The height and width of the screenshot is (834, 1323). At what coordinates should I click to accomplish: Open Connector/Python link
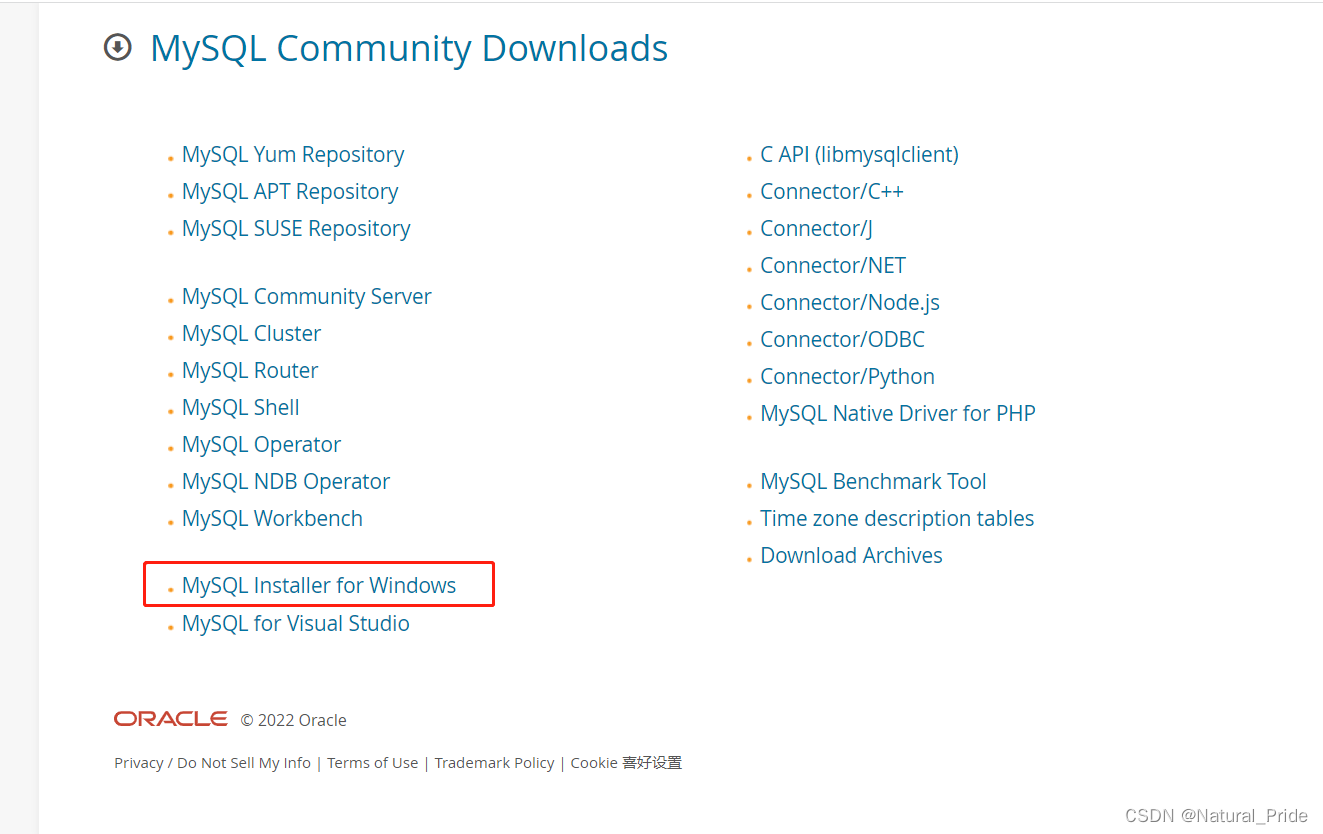(847, 377)
